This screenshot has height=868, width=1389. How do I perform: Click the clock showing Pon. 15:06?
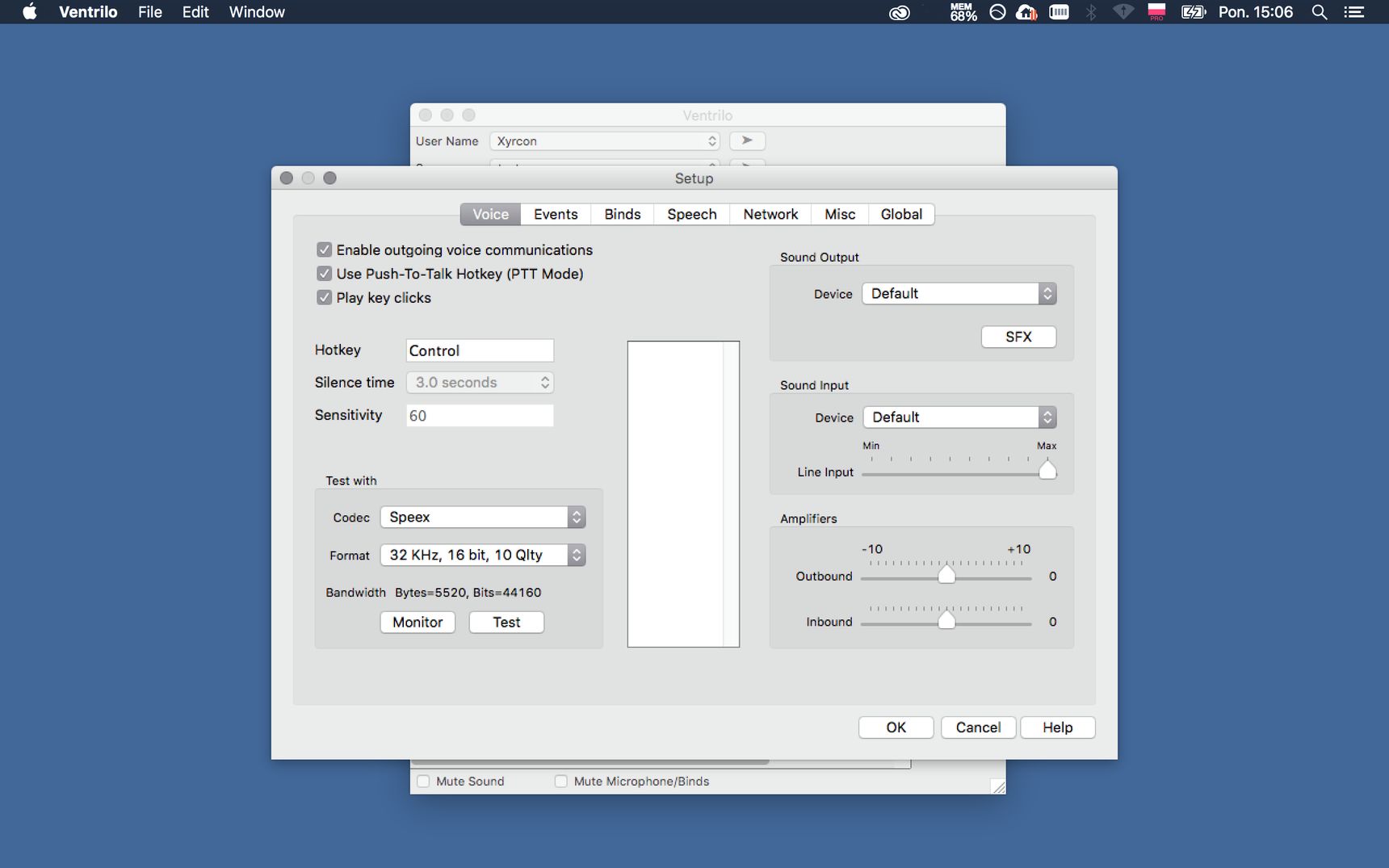point(1256,12)
